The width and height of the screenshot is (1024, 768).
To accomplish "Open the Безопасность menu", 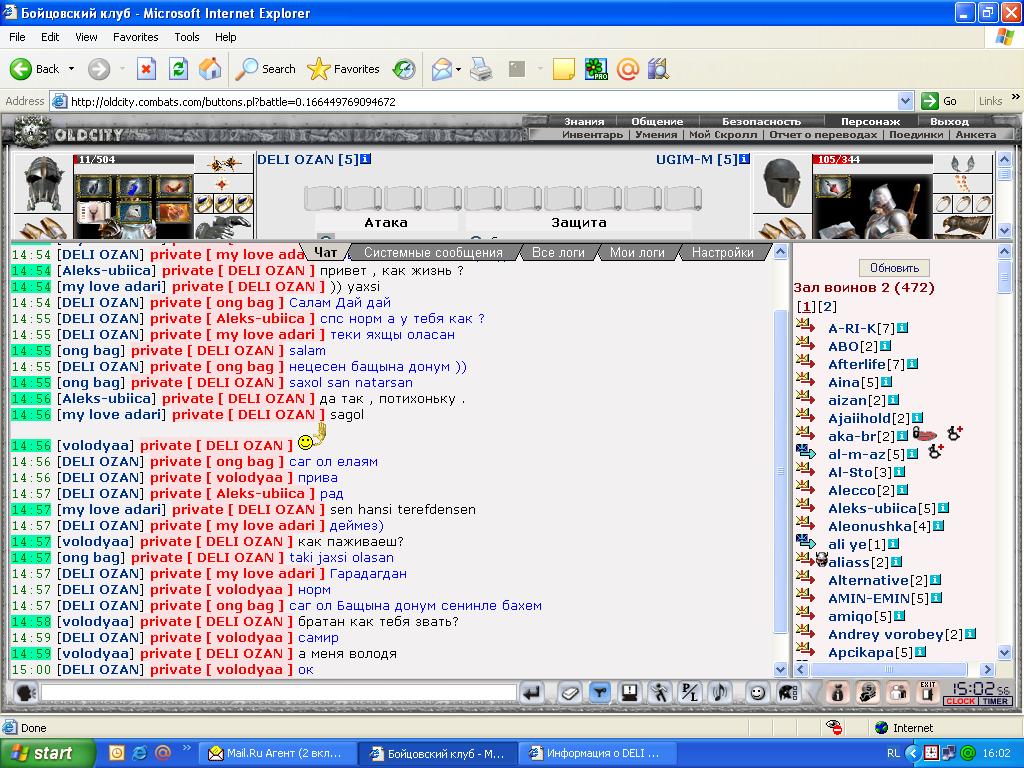I will coord(761,121).
